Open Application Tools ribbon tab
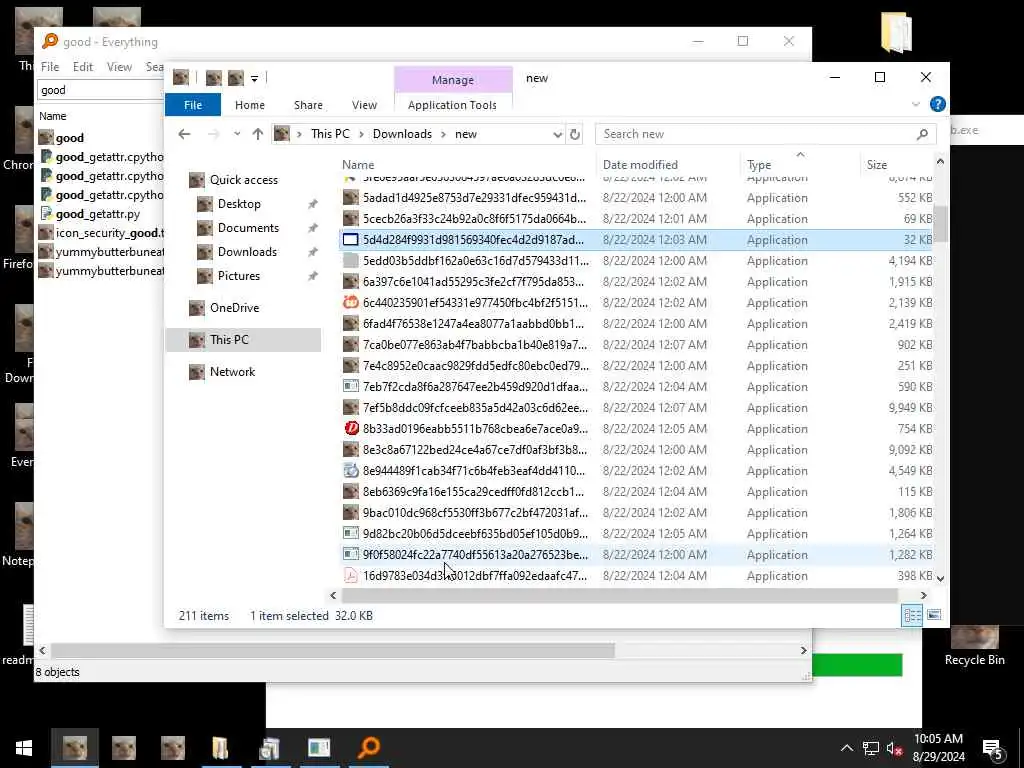 click(452, 104)
